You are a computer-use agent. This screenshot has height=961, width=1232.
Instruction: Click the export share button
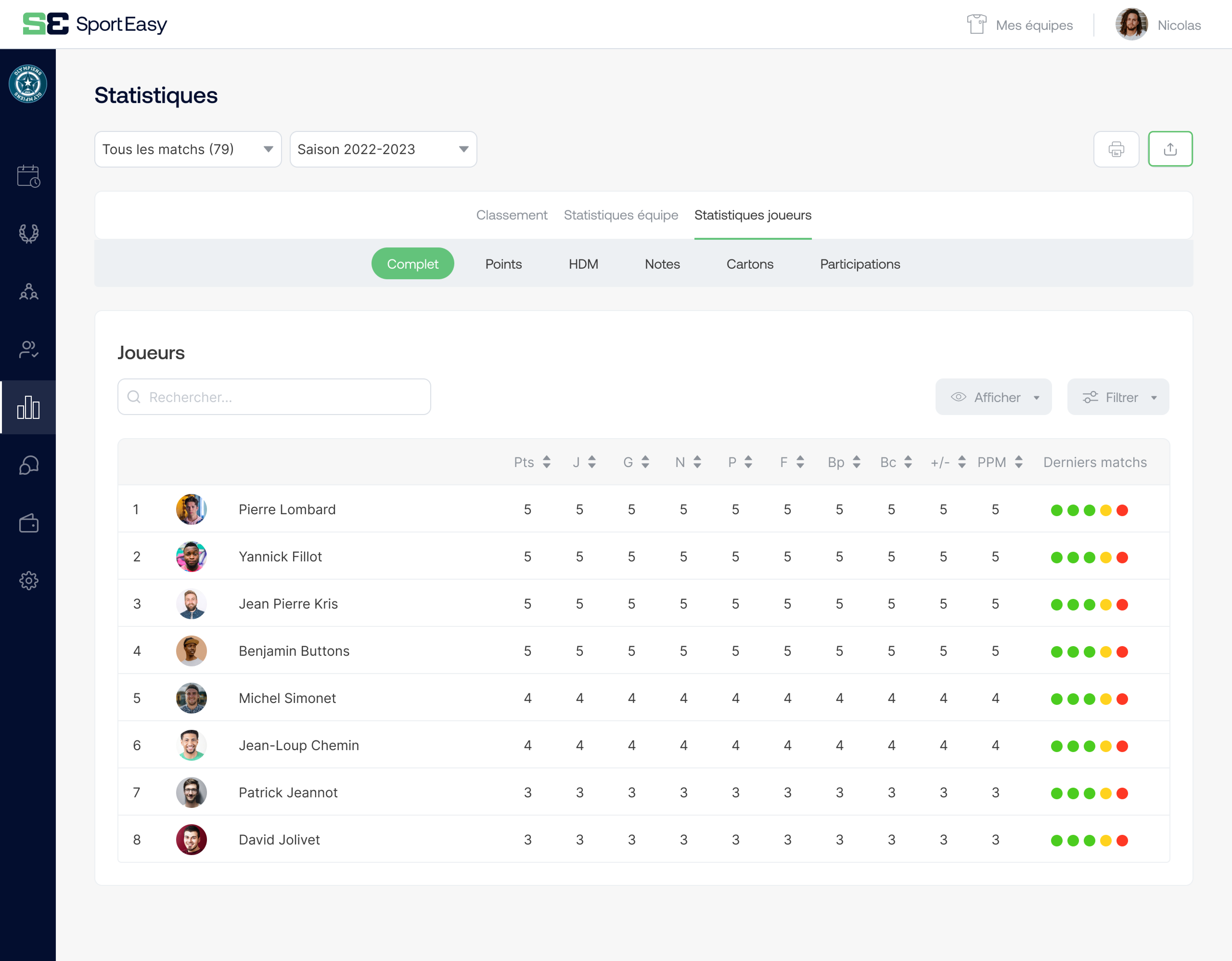[1170, 149]
